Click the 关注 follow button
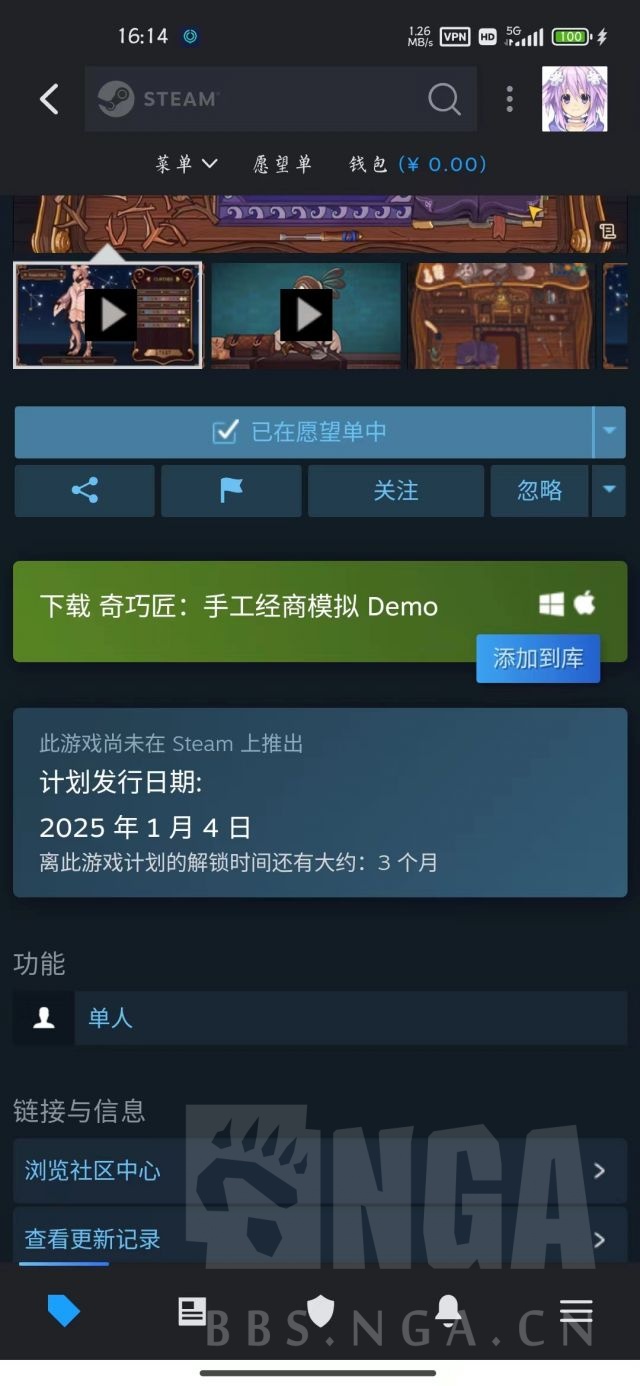 click(x=396, y=490)
